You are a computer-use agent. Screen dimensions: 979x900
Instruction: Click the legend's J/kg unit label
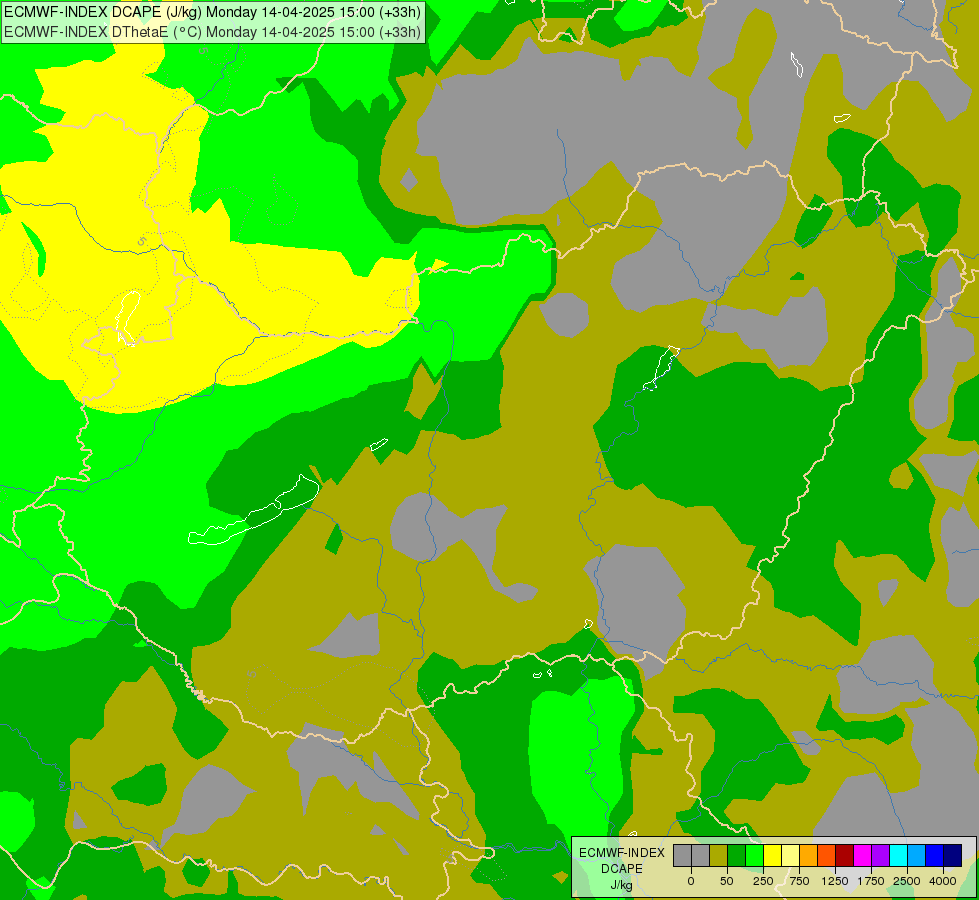[x=622, y=885]
